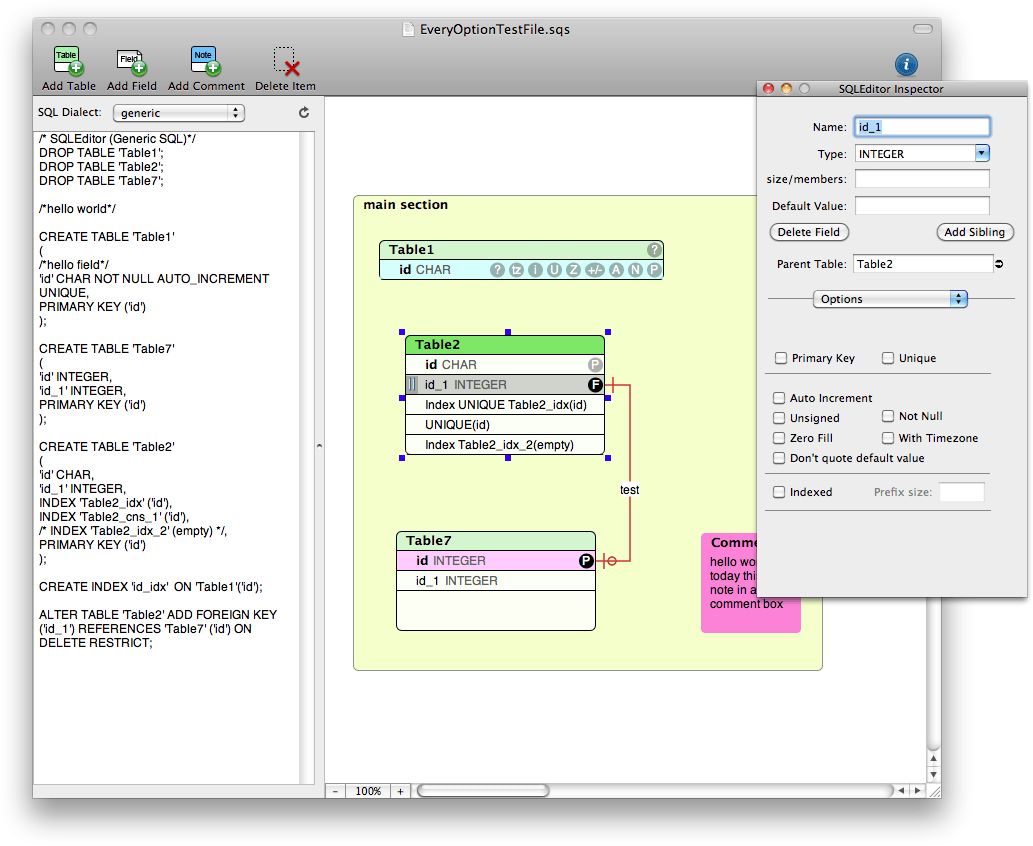
Task: Check the Not Null option
Action: coord(889,416)
